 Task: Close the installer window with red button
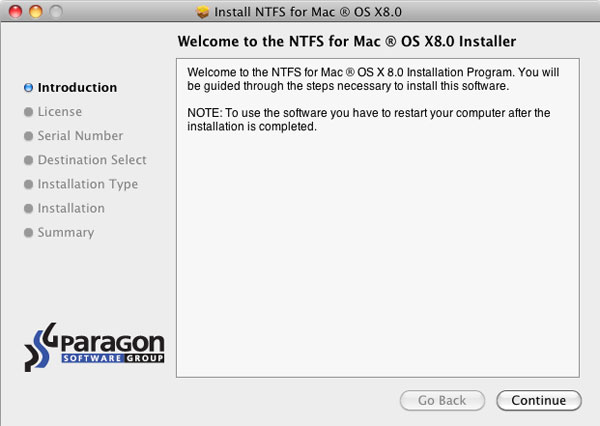coord(13,12)
